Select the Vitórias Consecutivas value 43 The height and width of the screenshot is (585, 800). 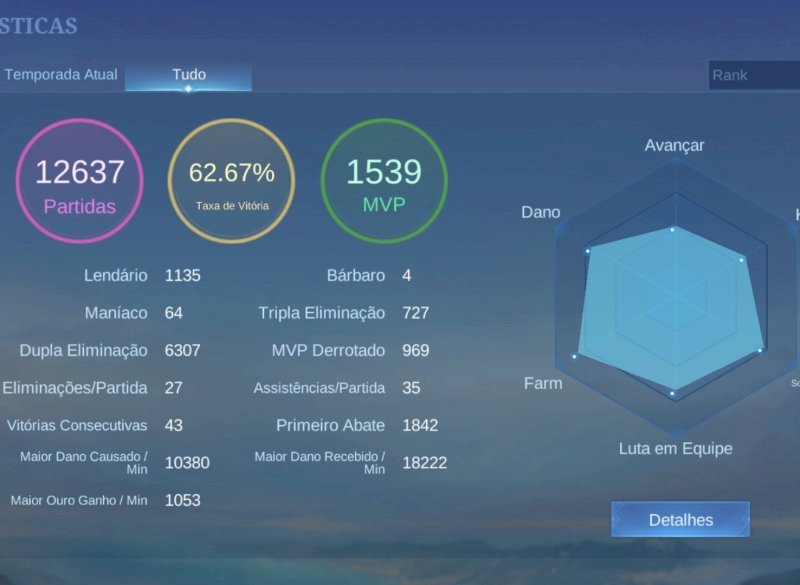(x=173, y=425)
